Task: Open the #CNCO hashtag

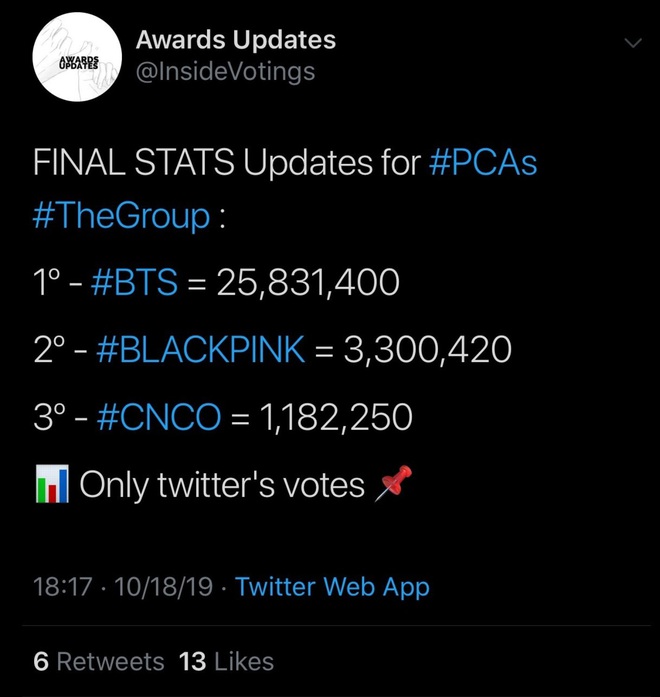Action: (159, 417)
